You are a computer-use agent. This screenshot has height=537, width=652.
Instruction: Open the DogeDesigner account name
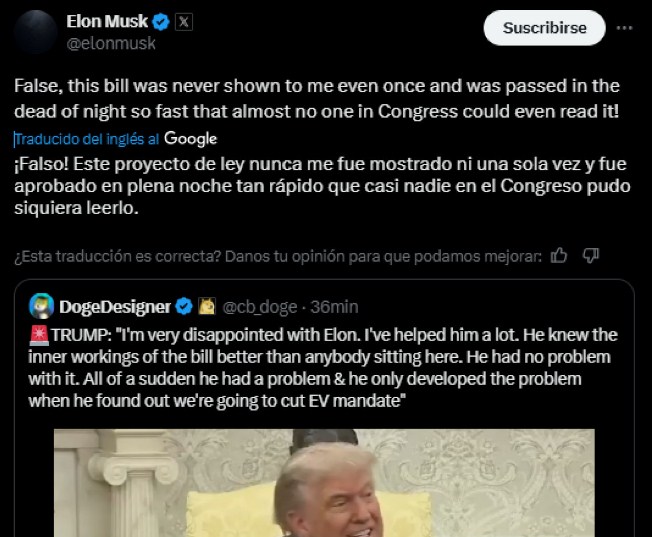coord(115,306)
